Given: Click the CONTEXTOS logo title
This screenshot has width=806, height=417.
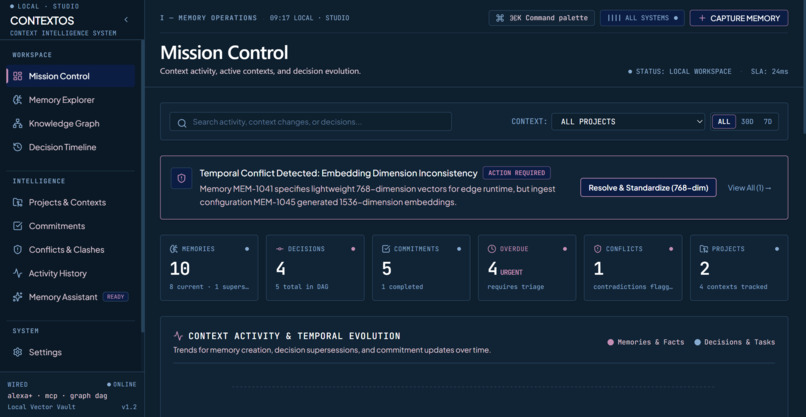Looking at the screenshot, I should point(42,21).
